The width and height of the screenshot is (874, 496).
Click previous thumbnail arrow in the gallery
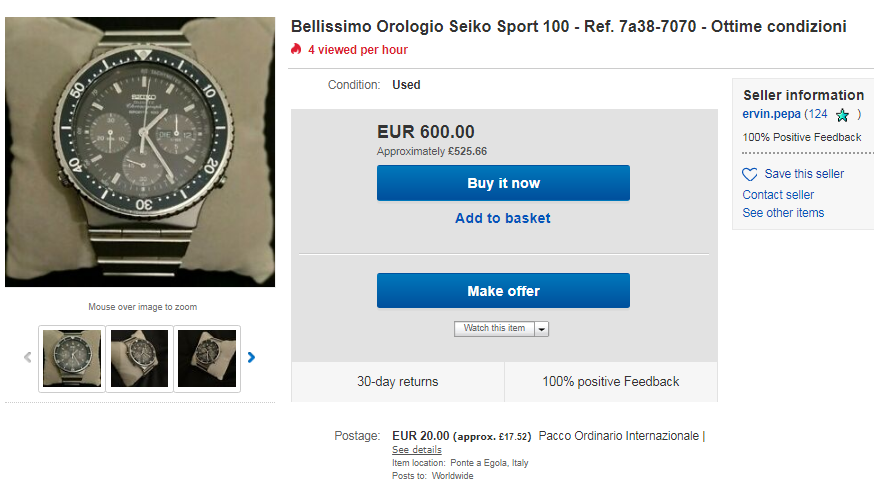[28, 357]
